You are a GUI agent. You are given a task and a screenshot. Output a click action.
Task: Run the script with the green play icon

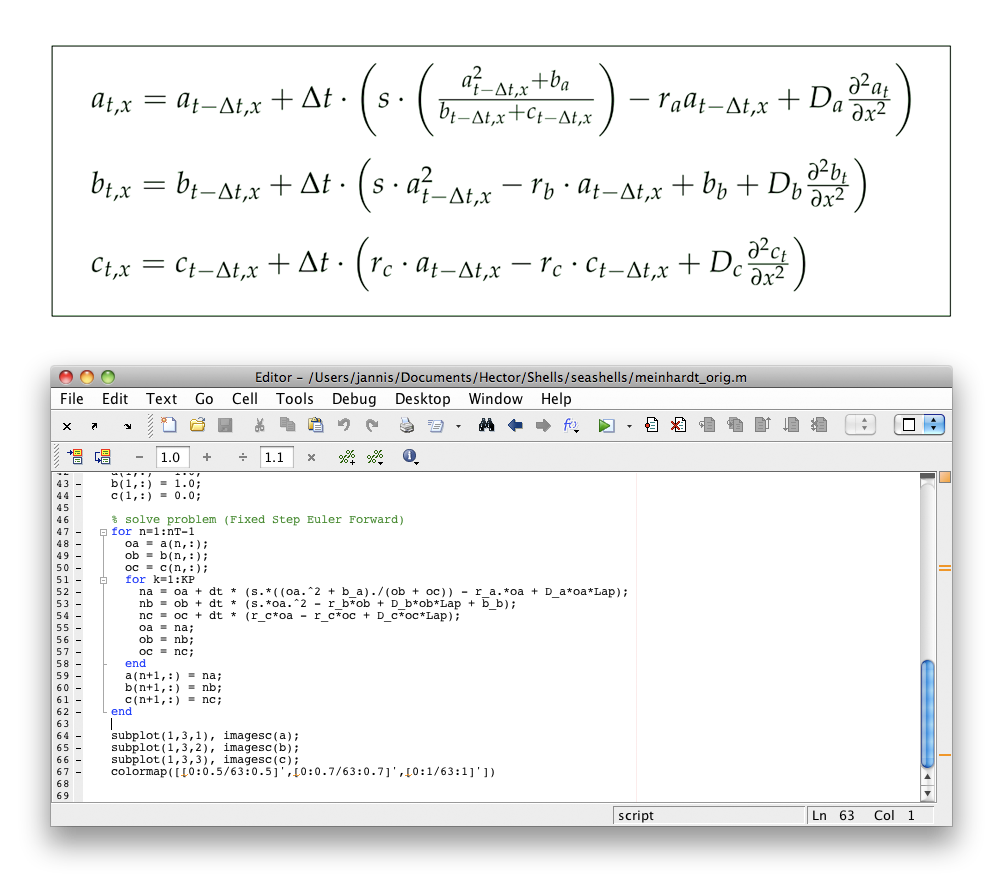tap(605, 425)
